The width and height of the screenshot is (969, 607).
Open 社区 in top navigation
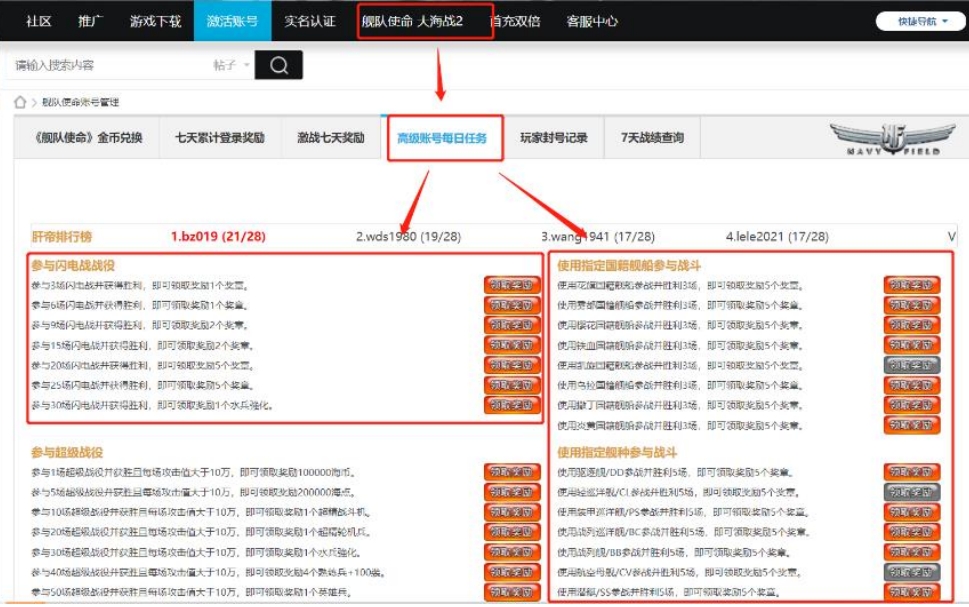pos(39,21)
